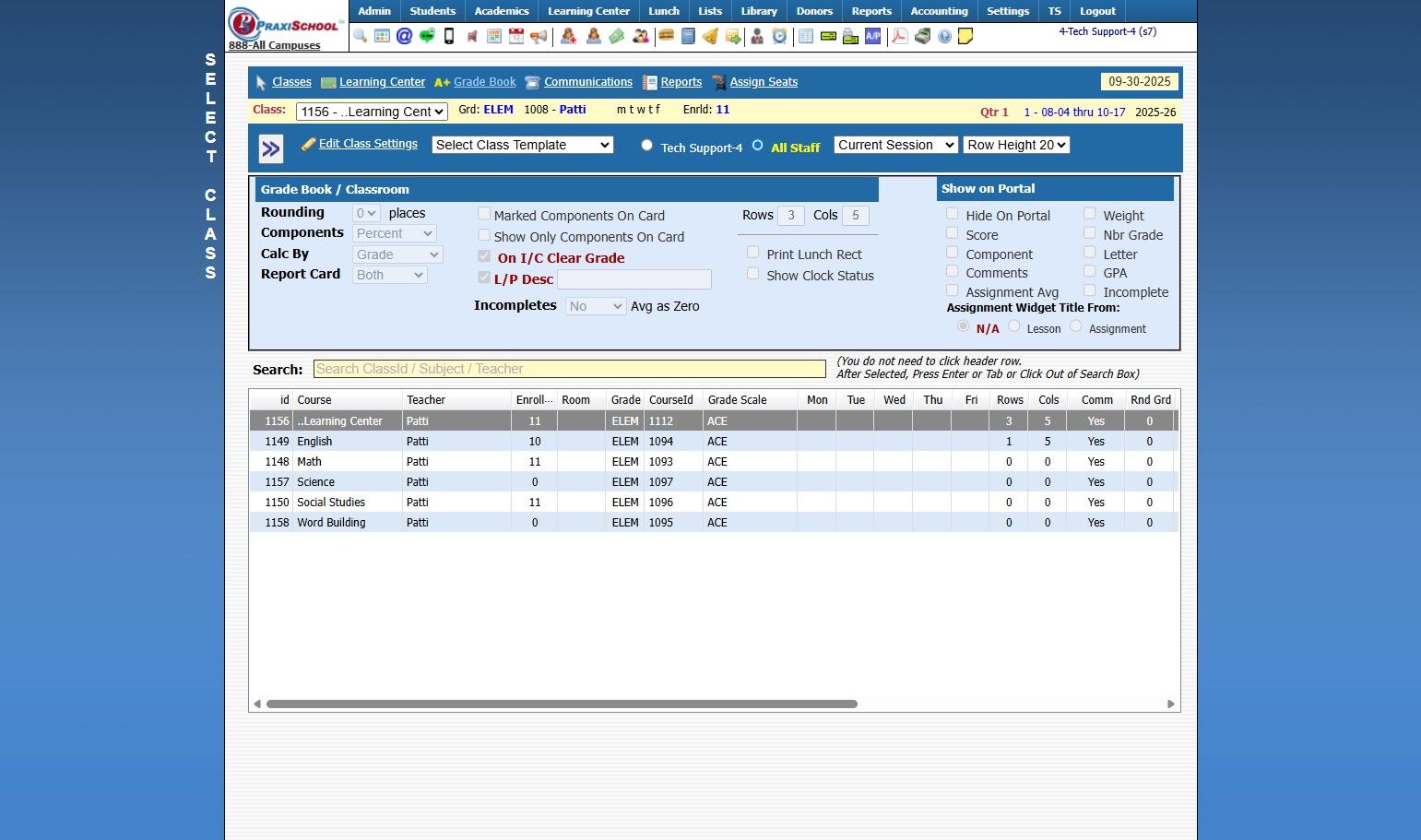Open the Academics menu
This screenshot has width=1421, height=840.
click(501, 11)
